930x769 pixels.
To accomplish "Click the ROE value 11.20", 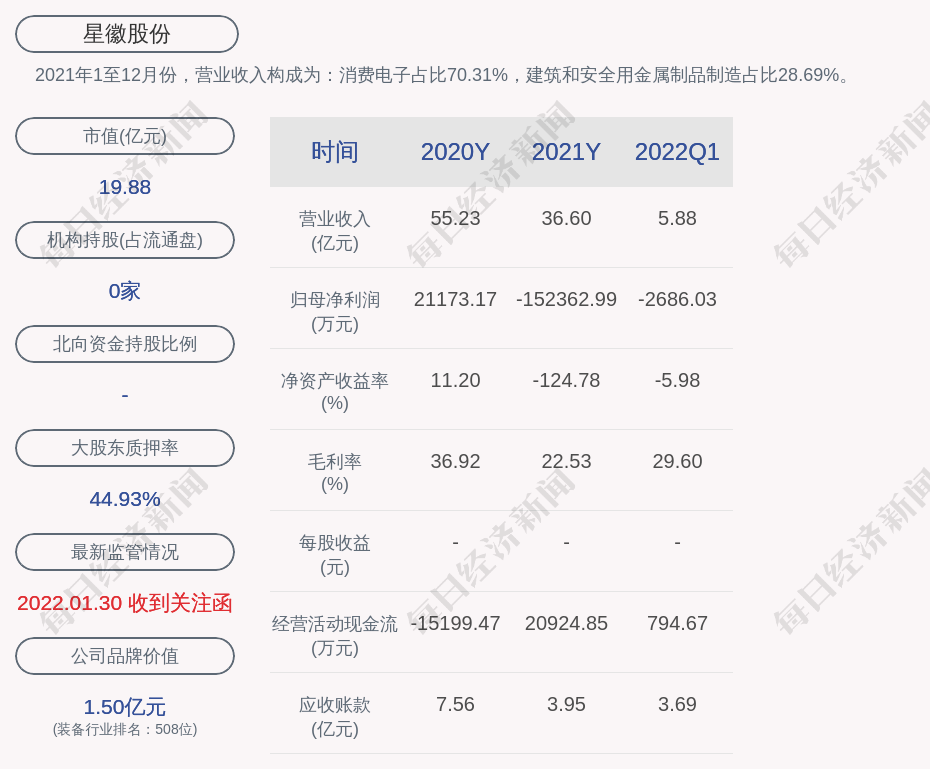I will pyautogui.click(x=455, y=380).
